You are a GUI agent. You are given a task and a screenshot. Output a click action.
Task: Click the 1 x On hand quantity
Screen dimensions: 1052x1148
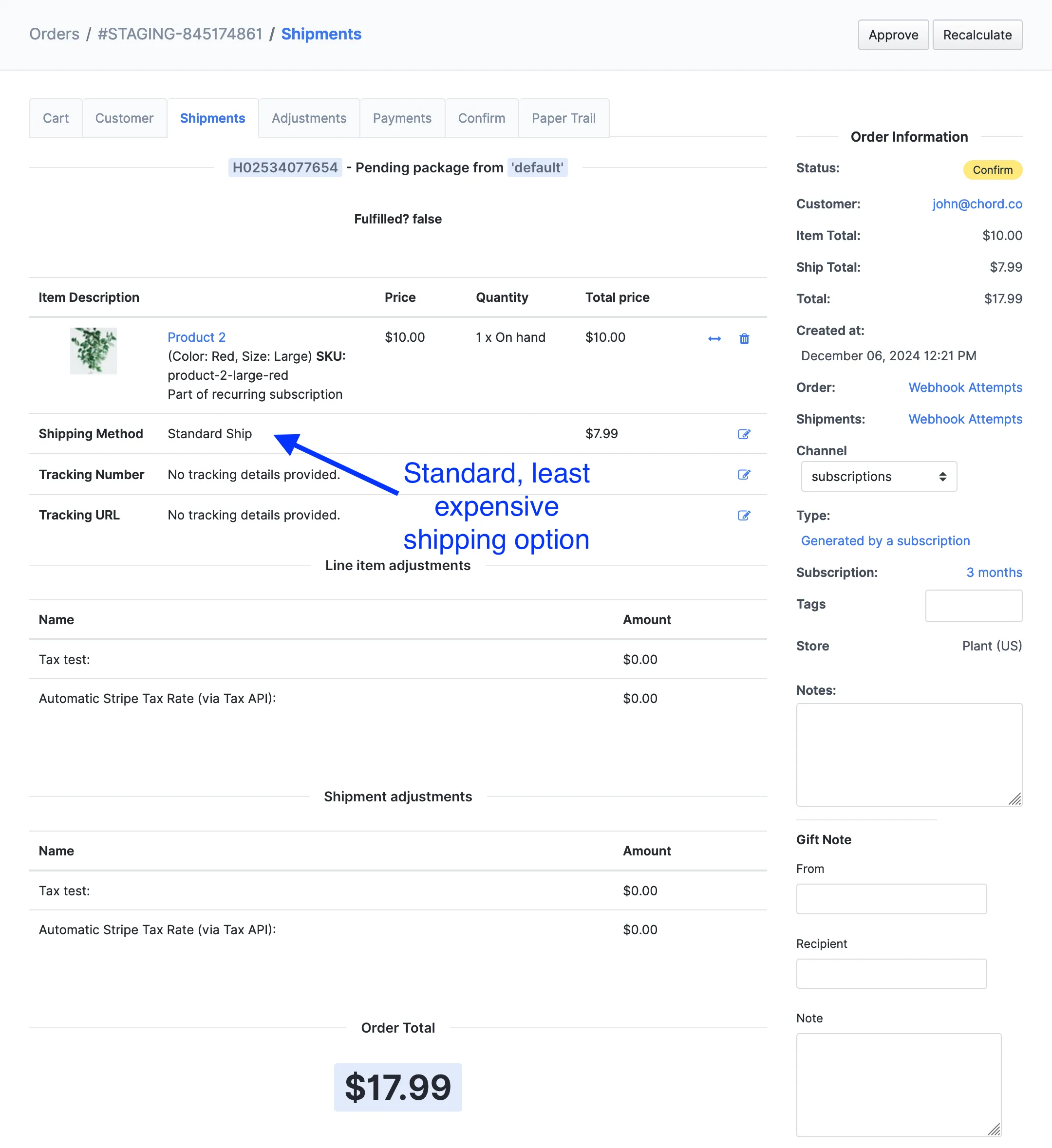point(510,337)
